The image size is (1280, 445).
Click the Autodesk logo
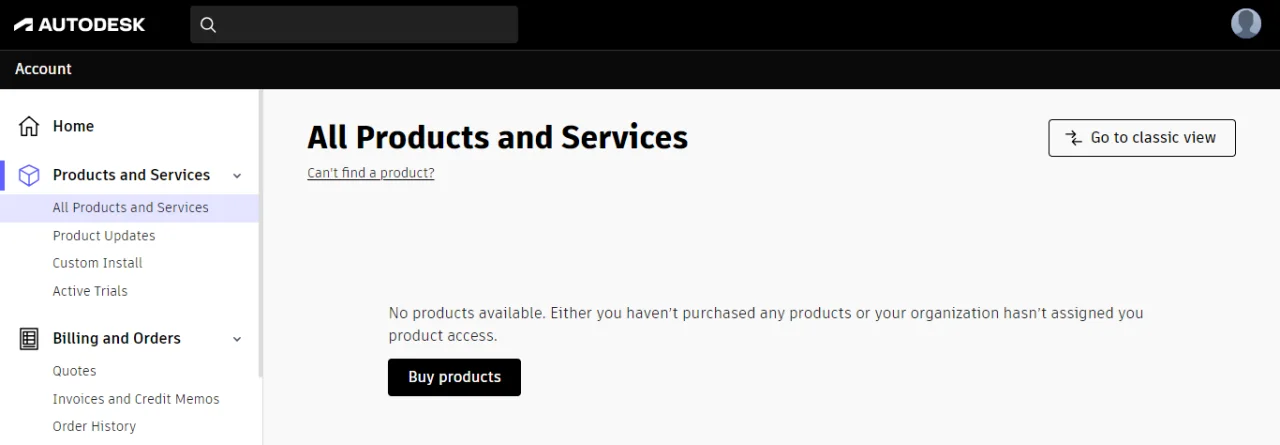79,24
